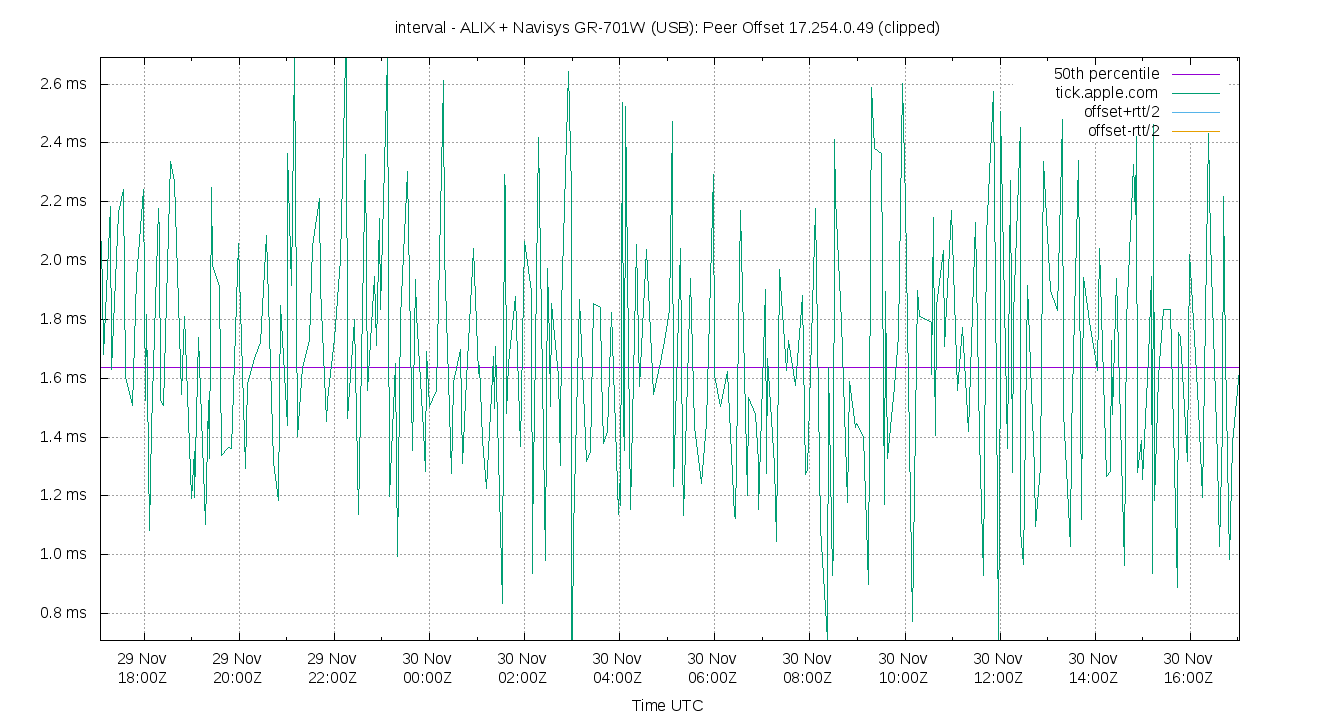Select the 'tick.apple.com' legend label
The height and width of the screenshot is (720, 1340).
(1107, 93)
